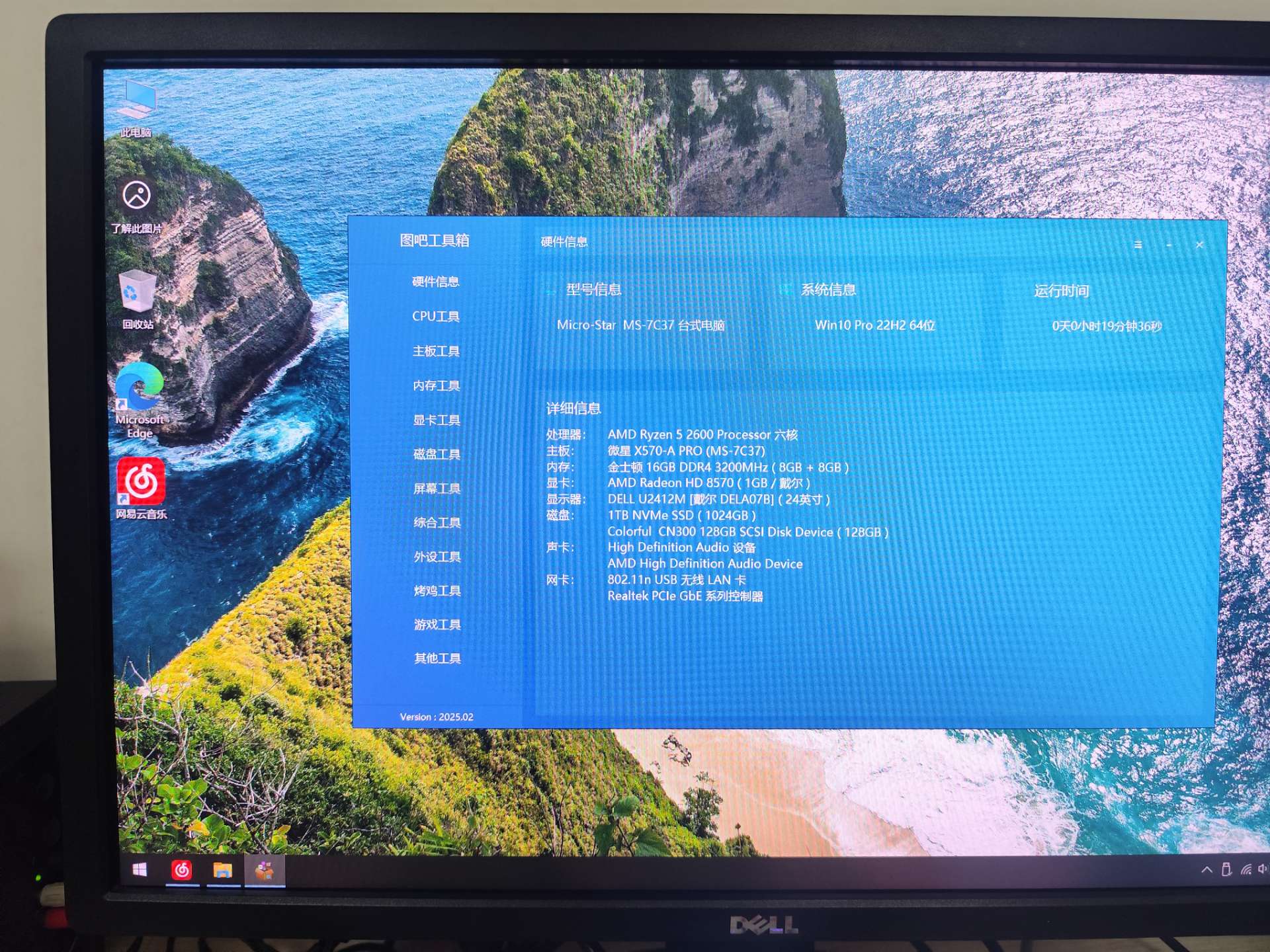Click High Definition Audio 设备 line
1270x952 pixels.
[x=681, y=547]
